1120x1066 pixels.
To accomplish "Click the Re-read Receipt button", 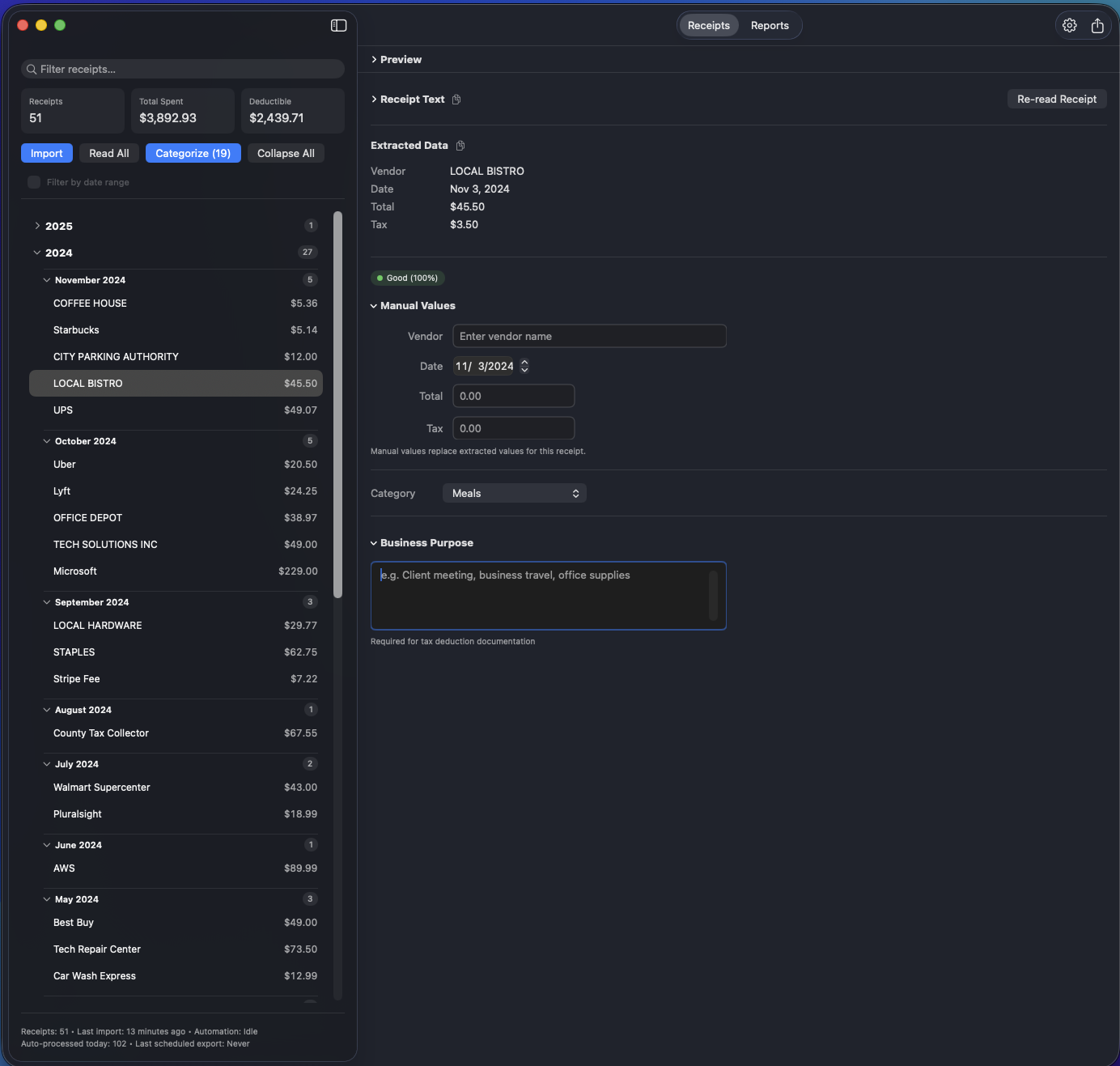I will click(x=1057, y=99).
